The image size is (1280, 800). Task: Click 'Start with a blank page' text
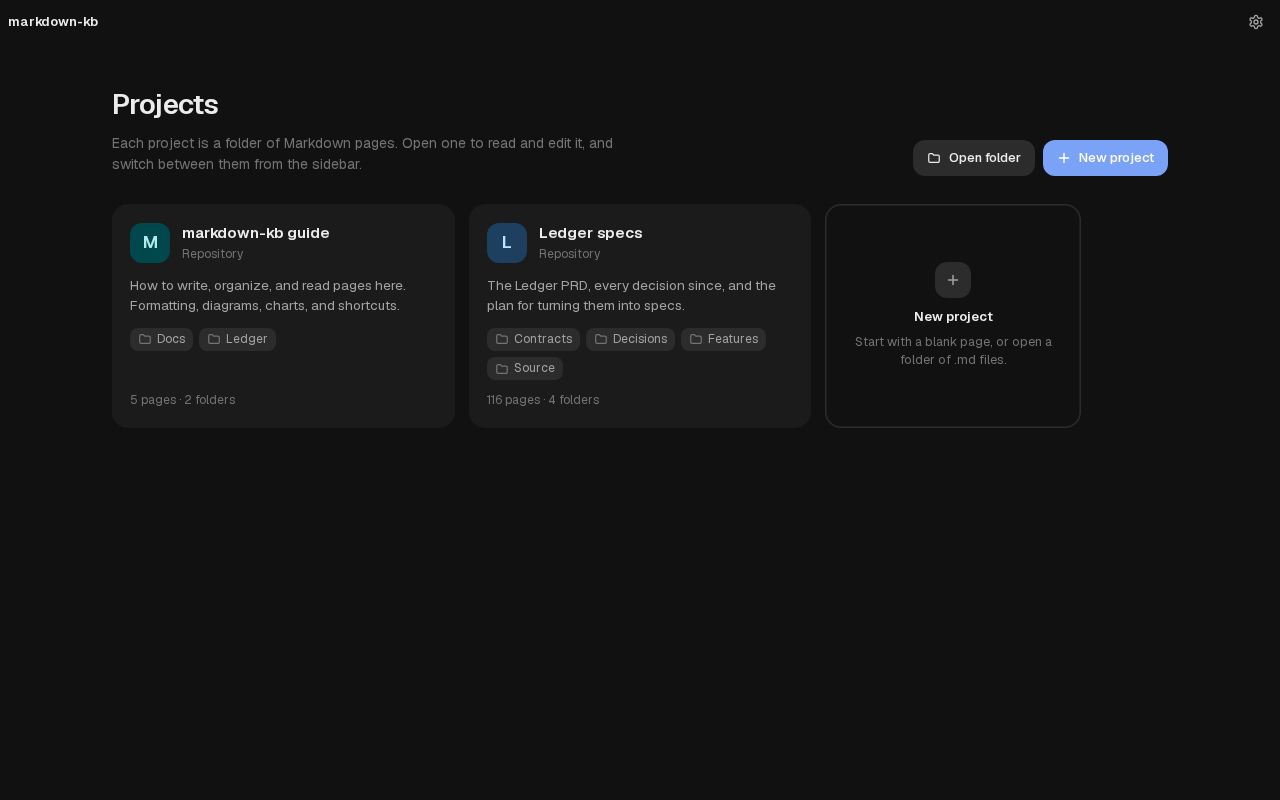[x=953, y=351]
